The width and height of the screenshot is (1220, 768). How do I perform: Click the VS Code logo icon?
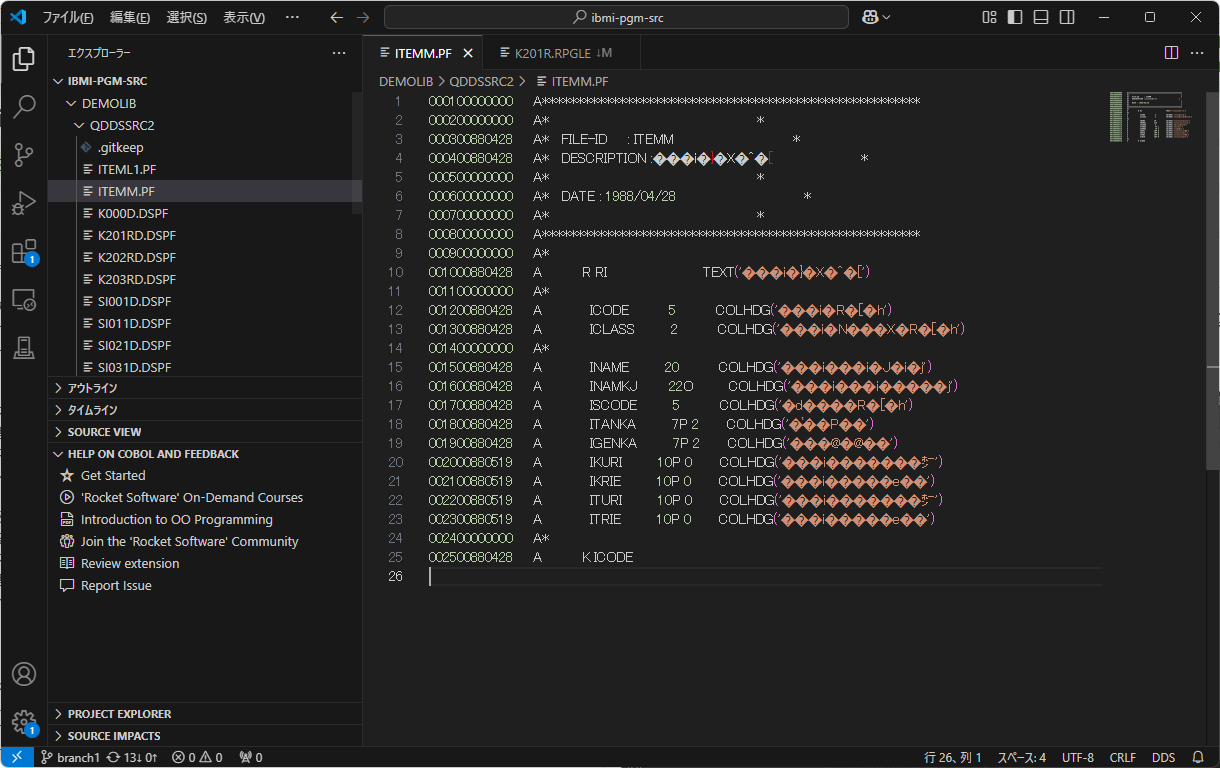pos(17,17)
